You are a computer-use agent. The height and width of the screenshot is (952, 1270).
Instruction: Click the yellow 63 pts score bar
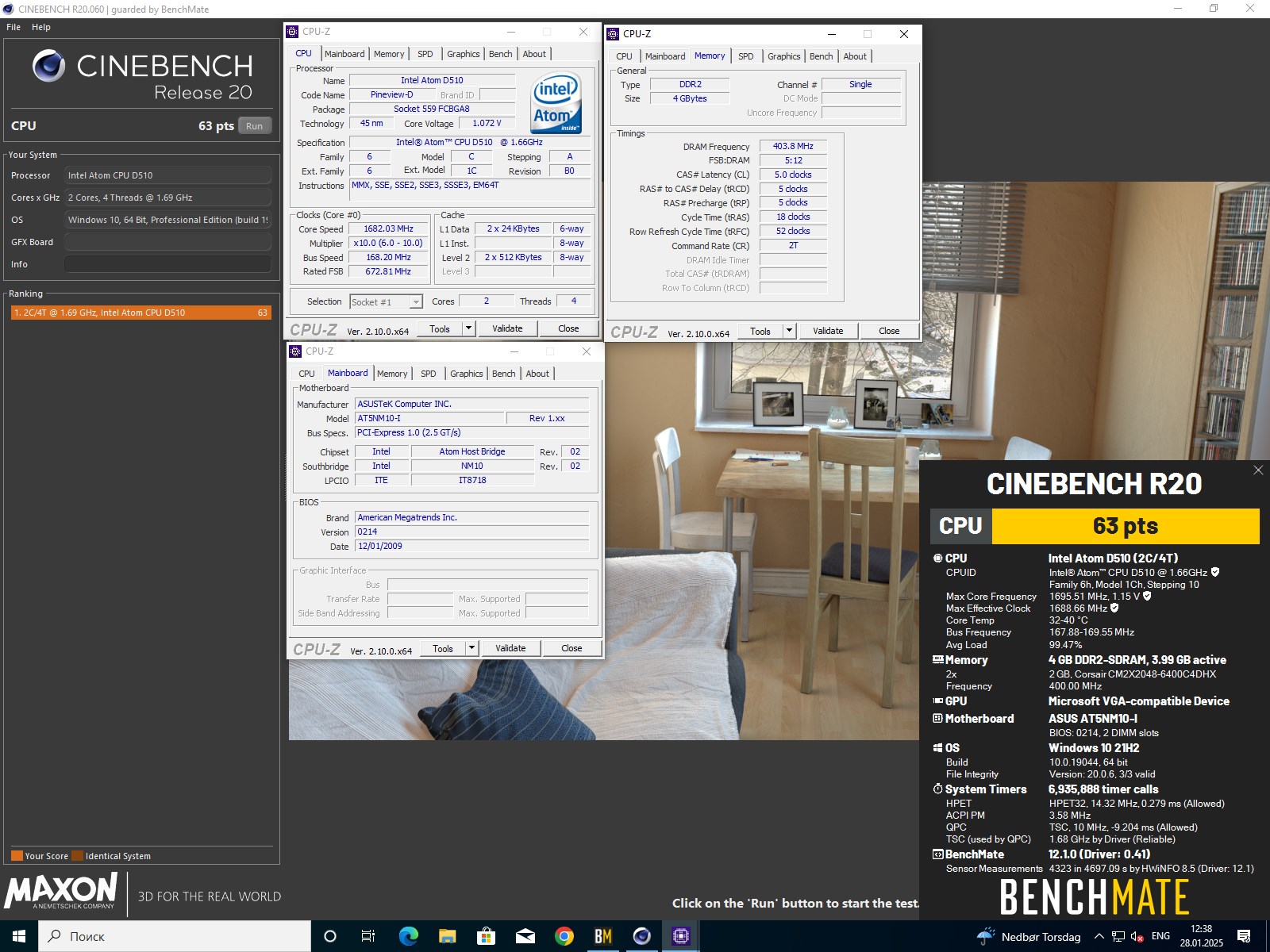click(x=1126, y=526)
